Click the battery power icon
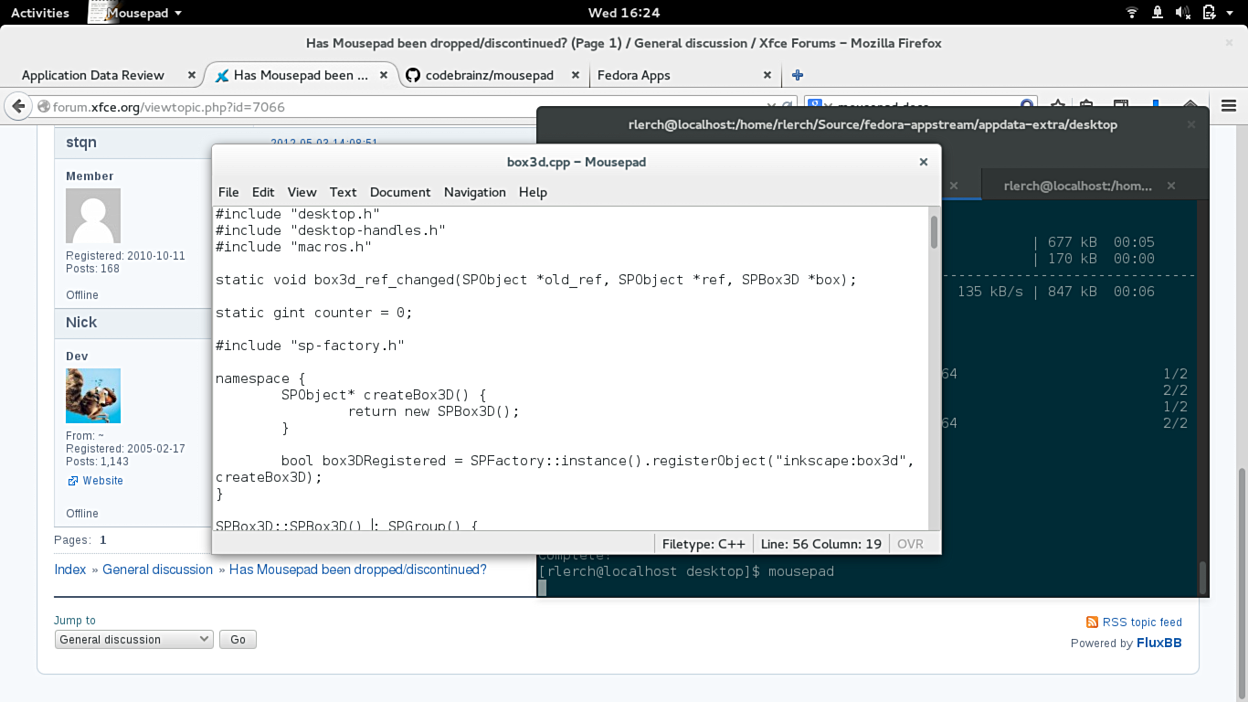Screen dimensions: 1248x702 pyautogui.click(x=1209, y=13)
